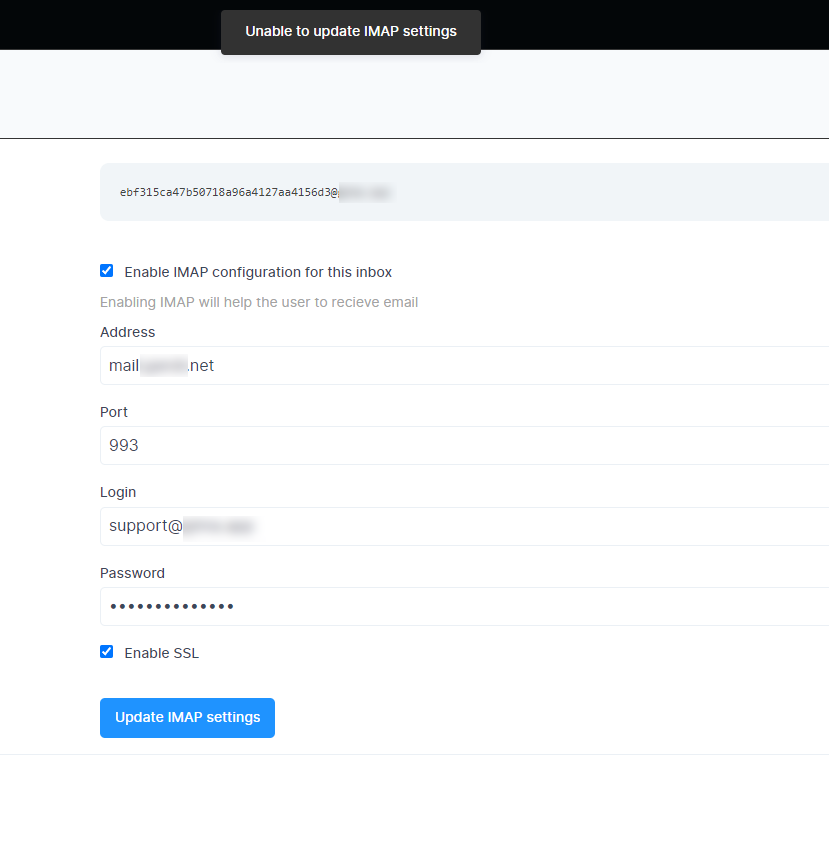The image size is (829, 860).
Task: Toggle Enable IMAP configuration for this inbox checkbox
Action: pyautogui.click(x=106, y=271)
